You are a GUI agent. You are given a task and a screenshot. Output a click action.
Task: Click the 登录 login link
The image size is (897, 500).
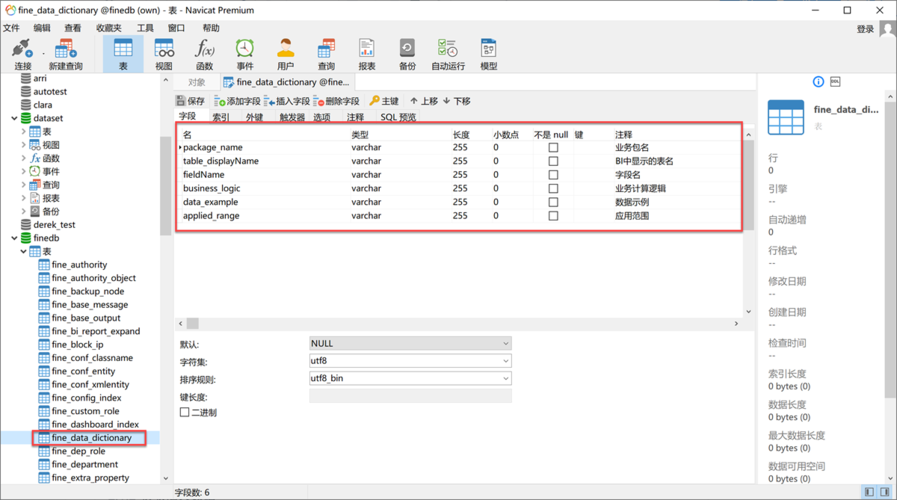[865, 29]
